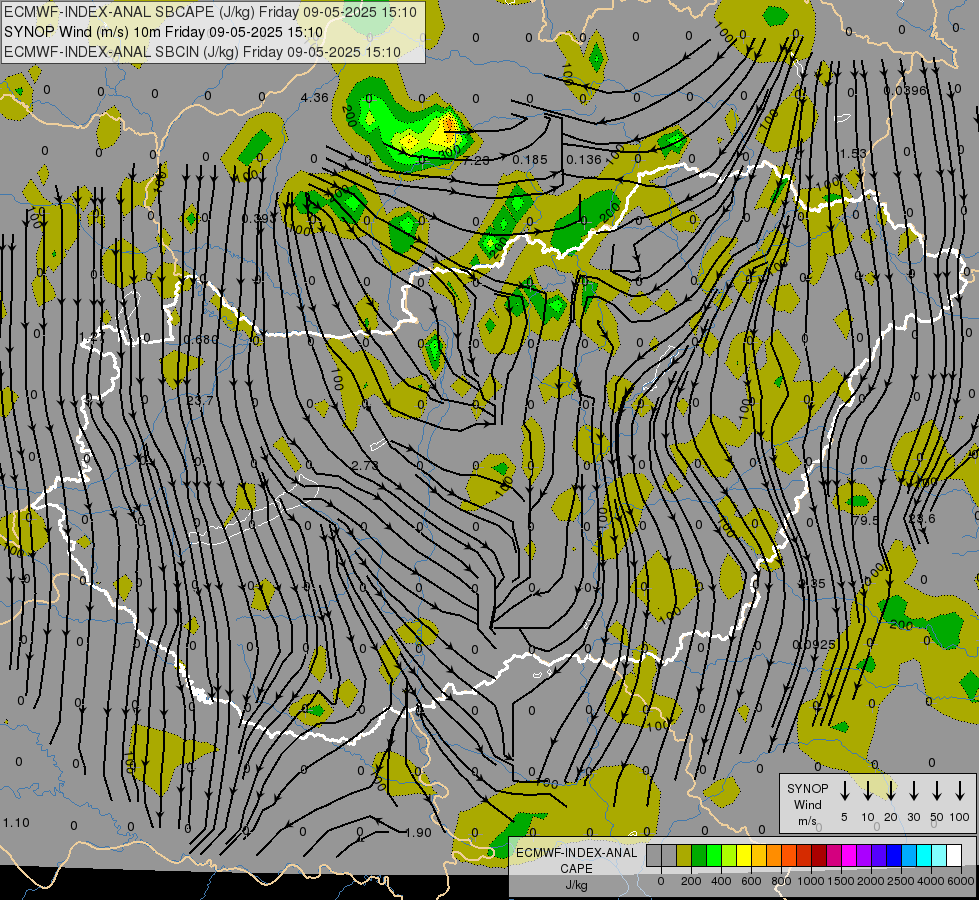Image resolution: width=979 pixels, height=900 pixels.
Task: Pick the yellow-green CAPE legend swatch
Action: (x=729, y=856)
